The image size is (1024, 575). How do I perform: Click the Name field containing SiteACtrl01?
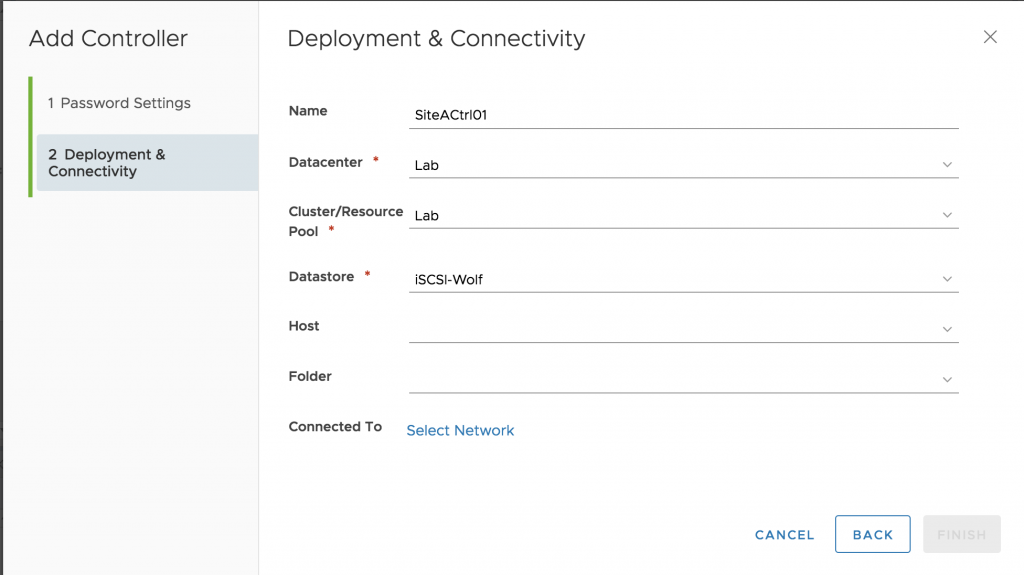684,115
